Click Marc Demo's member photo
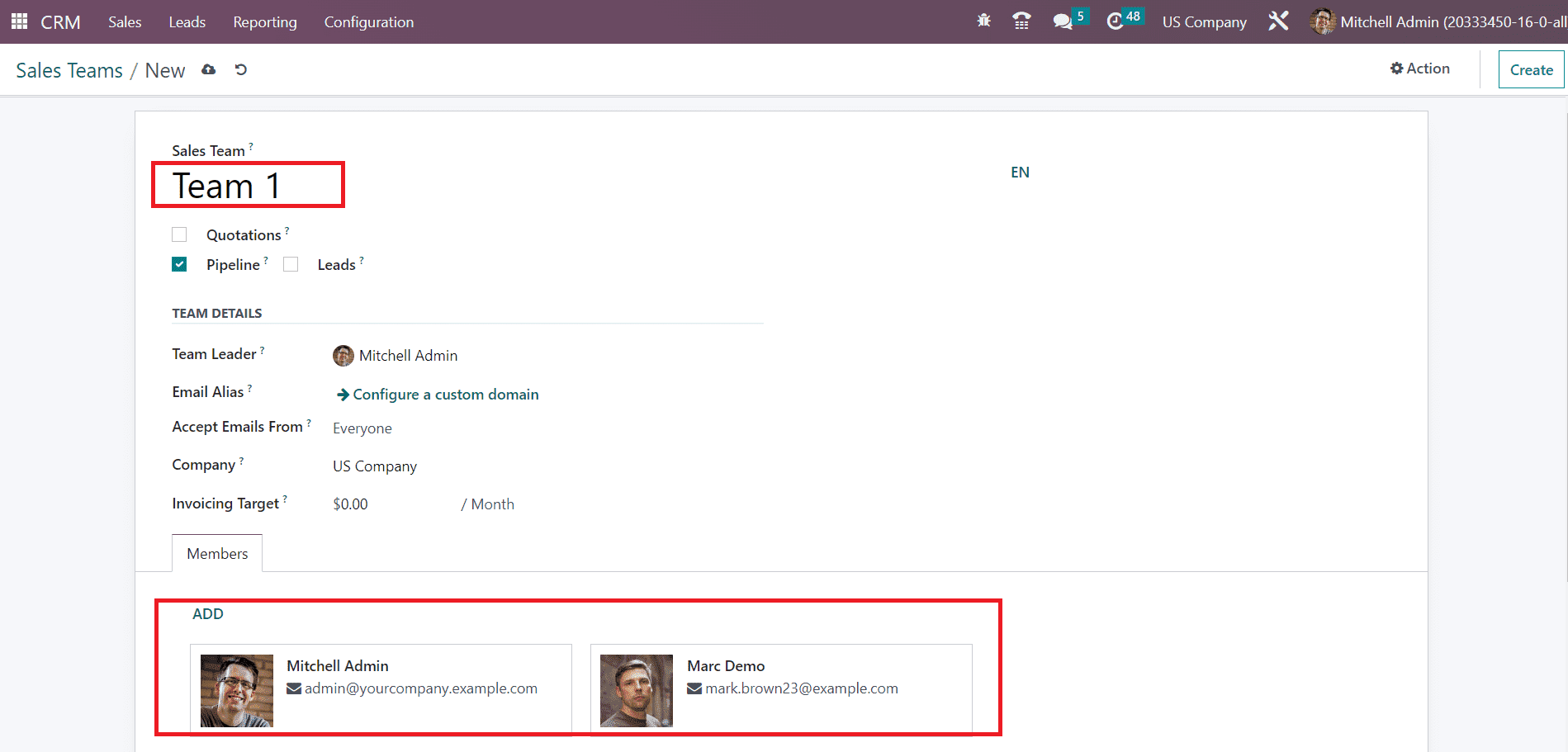The height and width of the screenshot is (752, 1568). click(636, 691)
